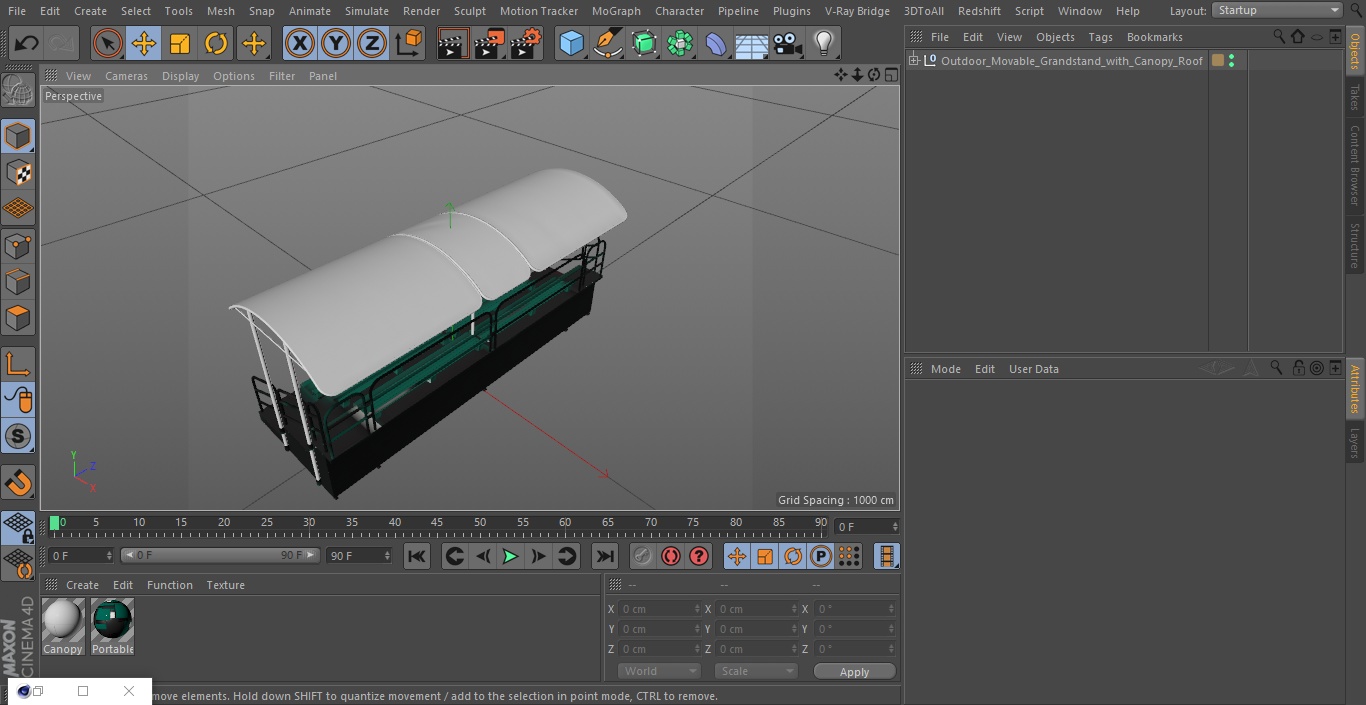This screenshot has height=705, width=1366.
Task: Select the Move tool in top toolbar
Action: (144, 43)
